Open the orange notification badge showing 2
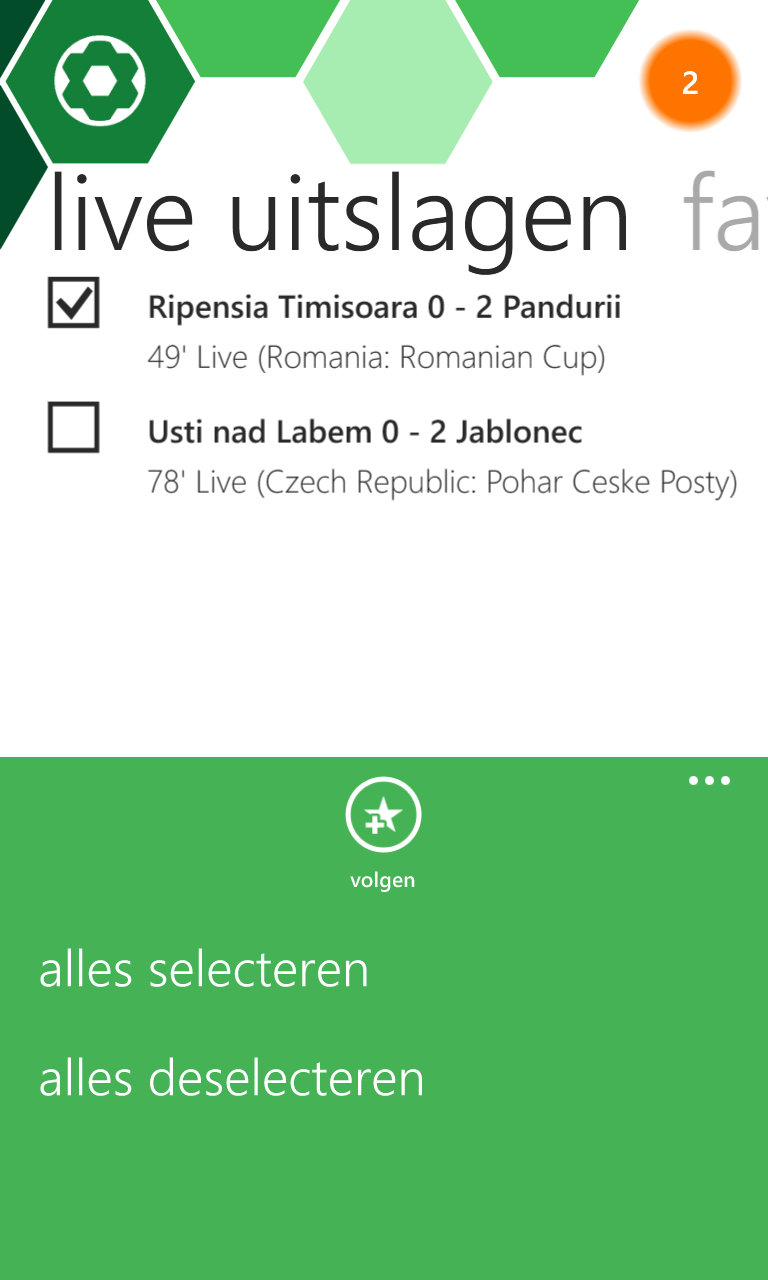Screen dimensions: 768x1280 pos(690,83)
